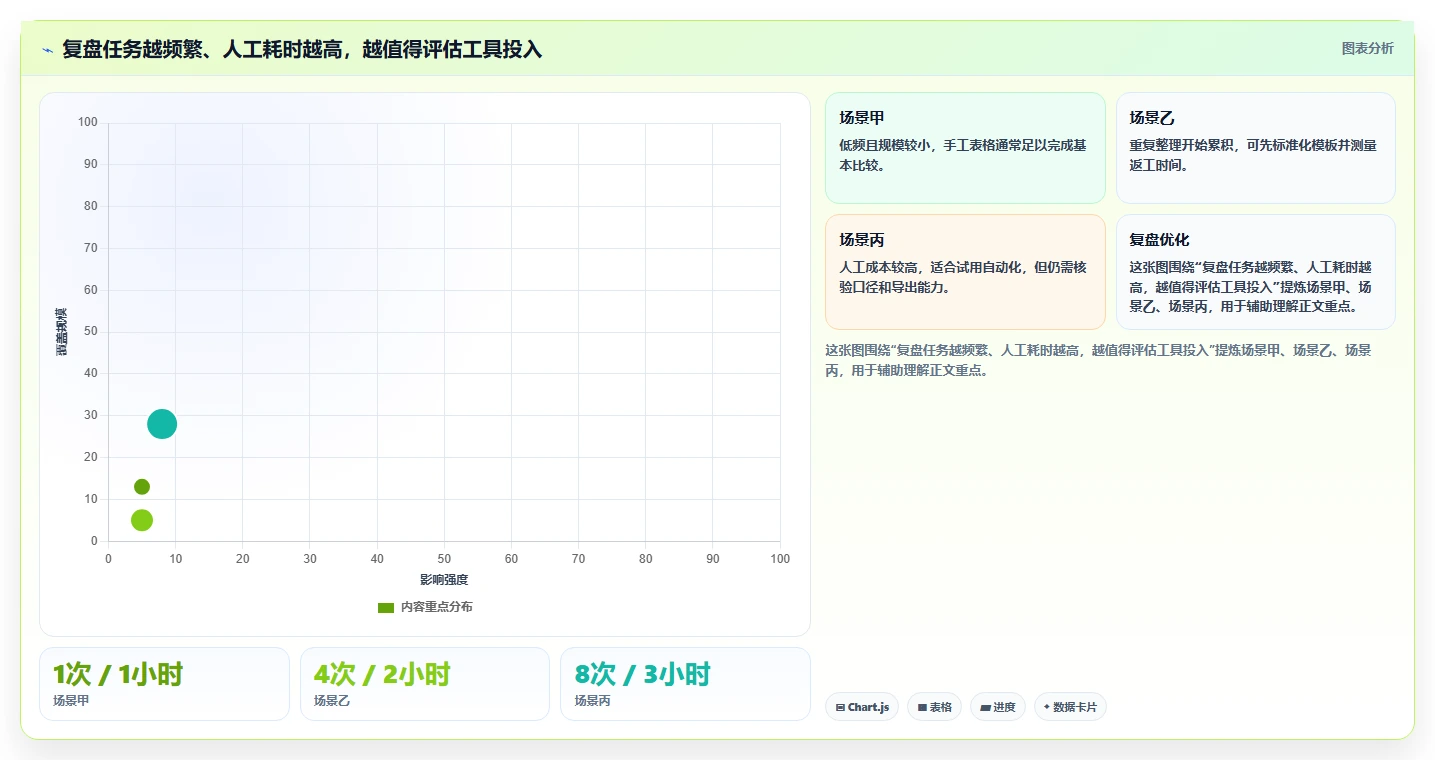The image size is (1435, 760).
Task: Open the 复盘优化 description card
Action: click(1255, 272)
